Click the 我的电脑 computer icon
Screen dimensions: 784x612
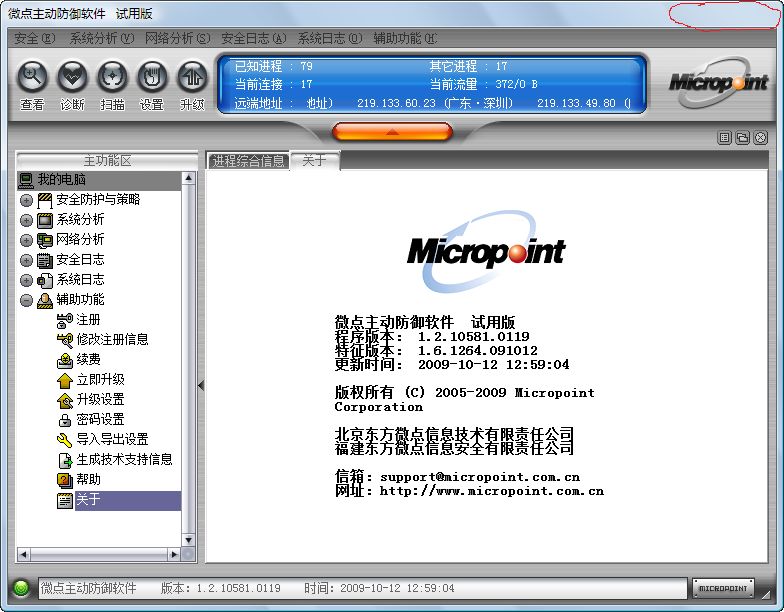26,180
